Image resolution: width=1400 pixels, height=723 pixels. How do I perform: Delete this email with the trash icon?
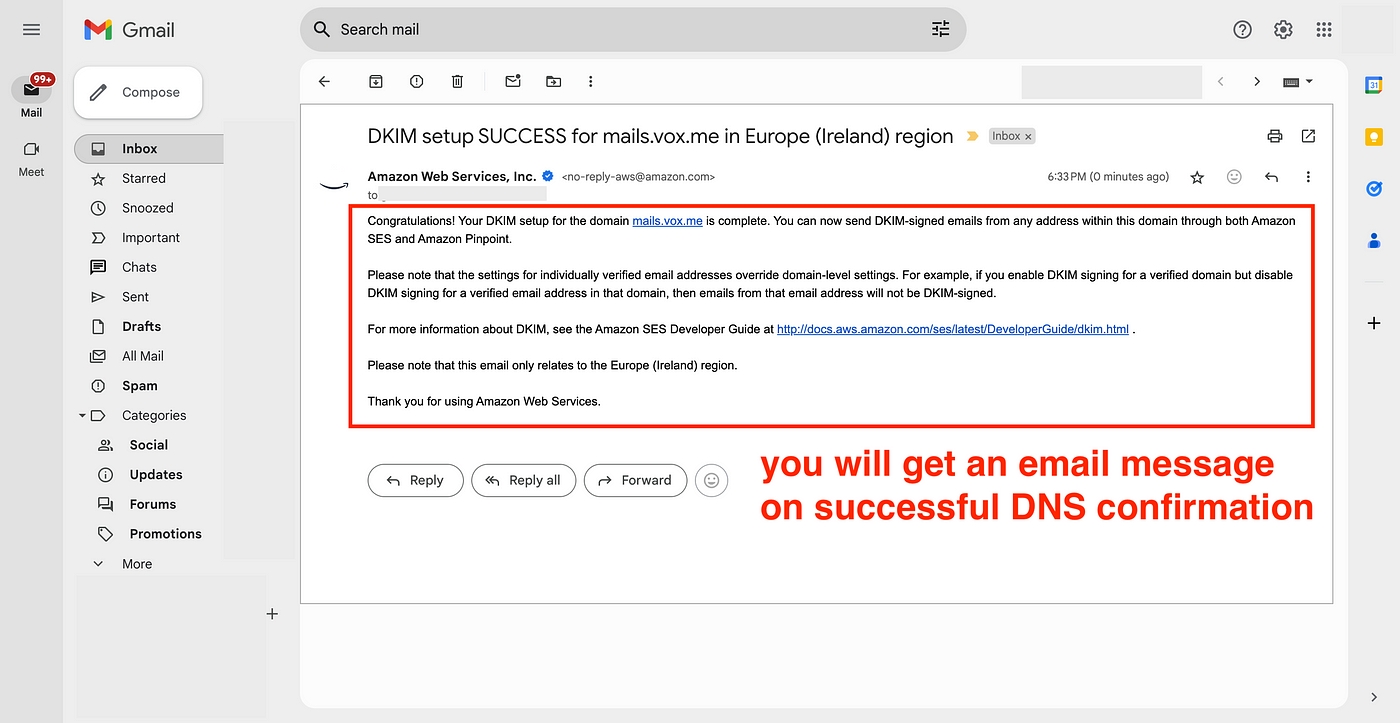[x=457, y=81]
